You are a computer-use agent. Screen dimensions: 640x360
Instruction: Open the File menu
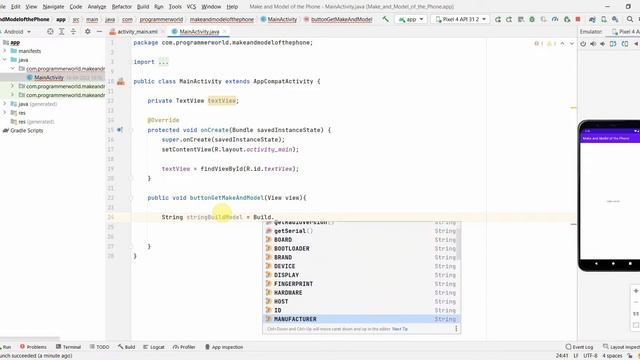click(3, 7)
